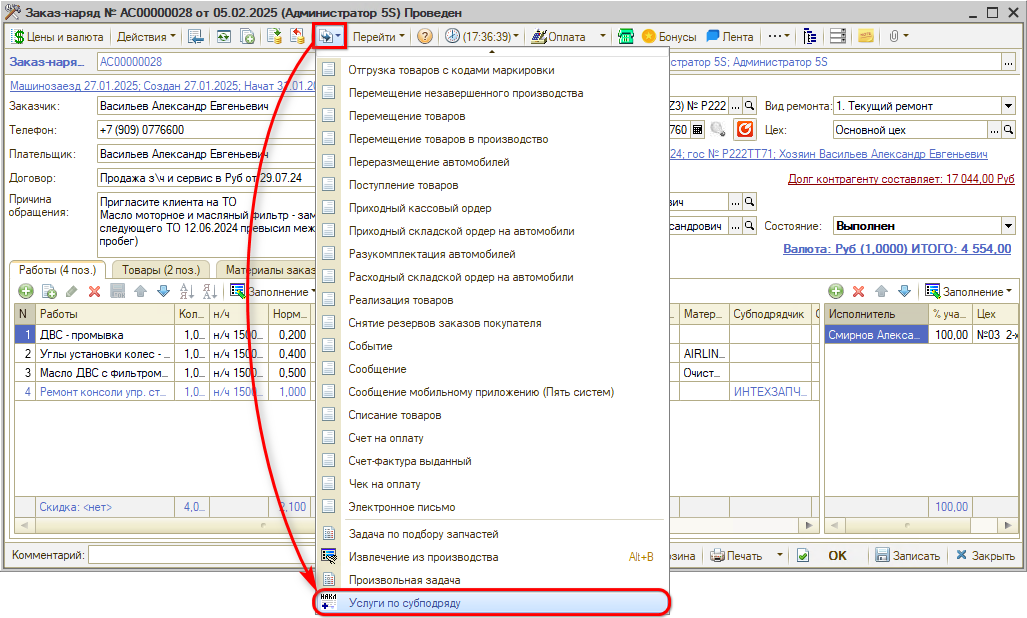Click the Записать save button
The image size is (1027, 618).
click(907, 556)
